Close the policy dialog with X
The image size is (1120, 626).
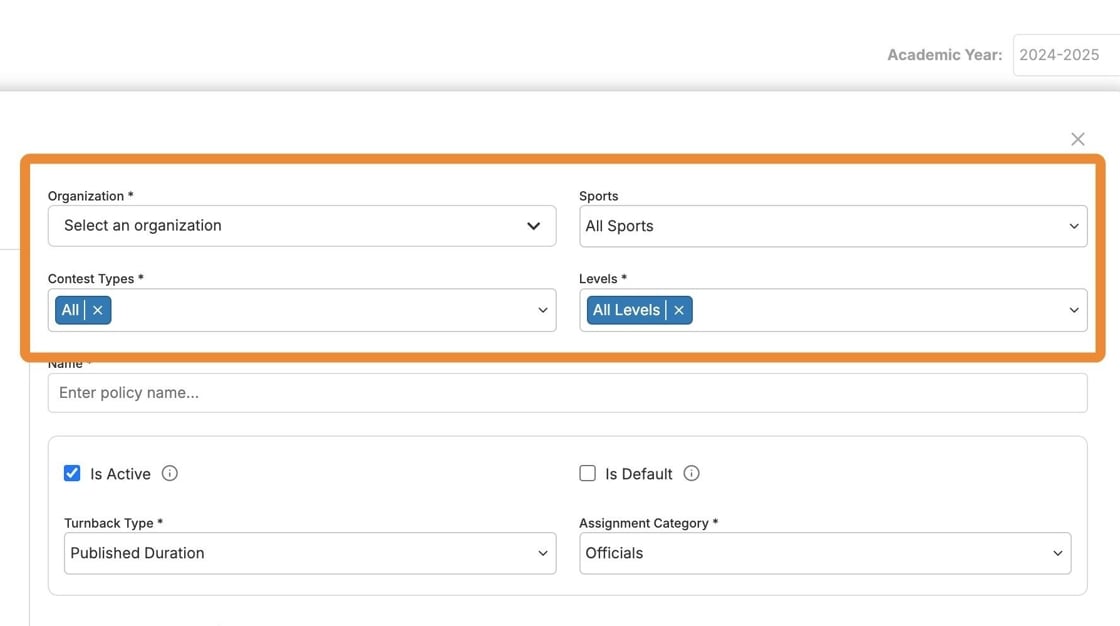pyautogui.click(x=1077, y=139)
